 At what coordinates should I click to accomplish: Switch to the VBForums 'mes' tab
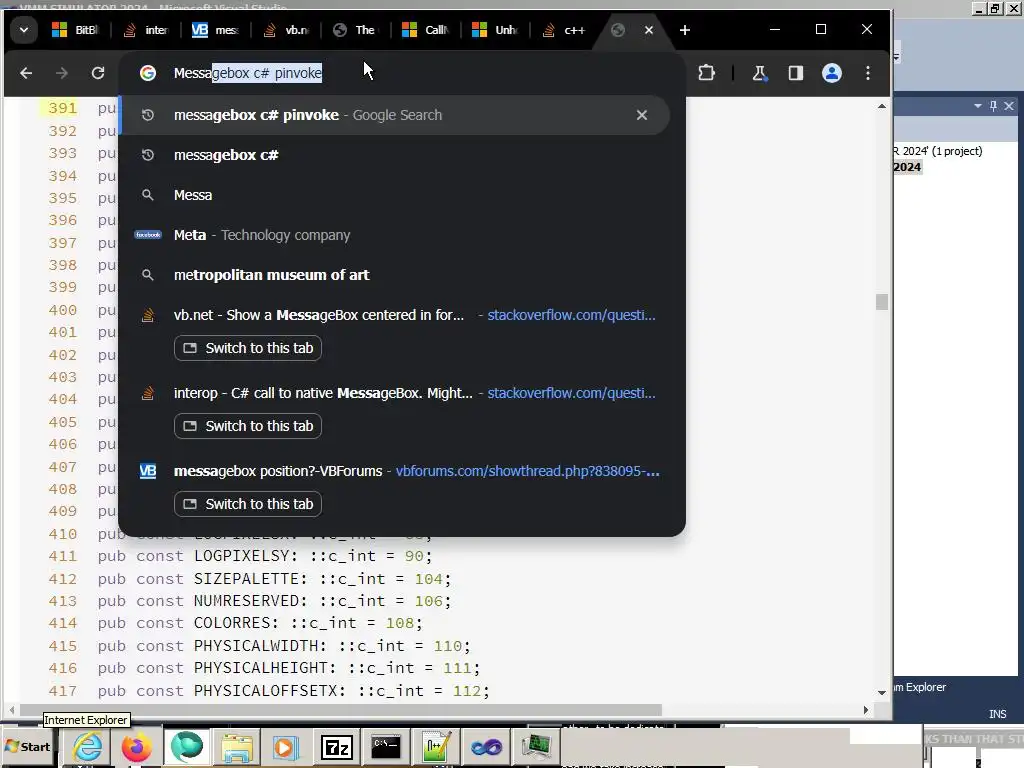(x=216, y=30)
